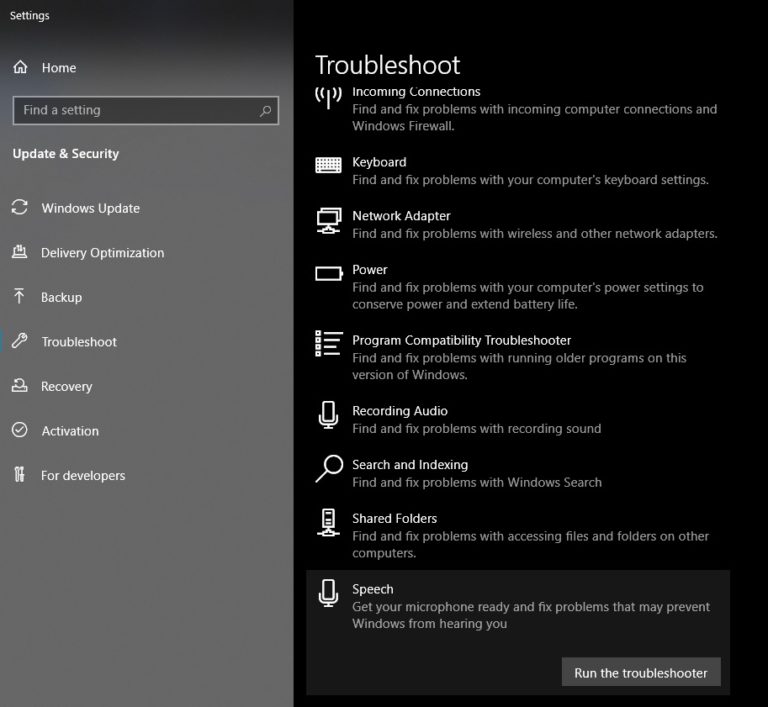Click the Network Adapter monitor icon

coord(328,221)
